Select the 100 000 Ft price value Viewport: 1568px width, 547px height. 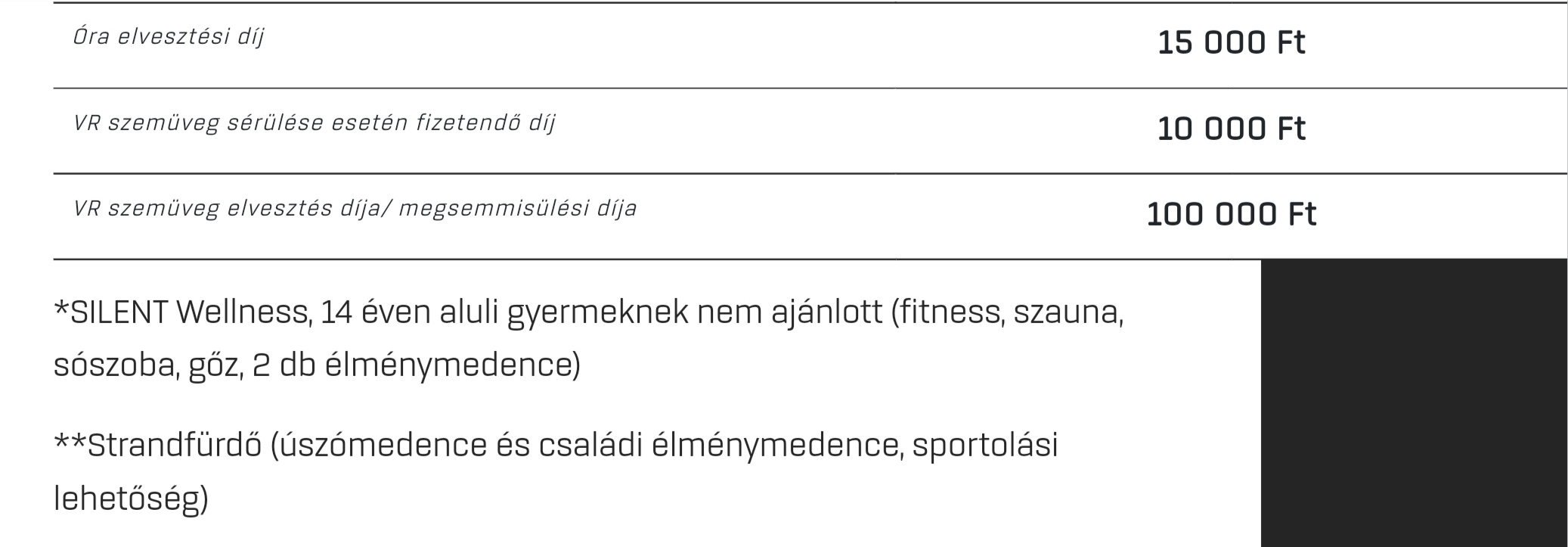pyautogui.click(x=1231, y=214)
